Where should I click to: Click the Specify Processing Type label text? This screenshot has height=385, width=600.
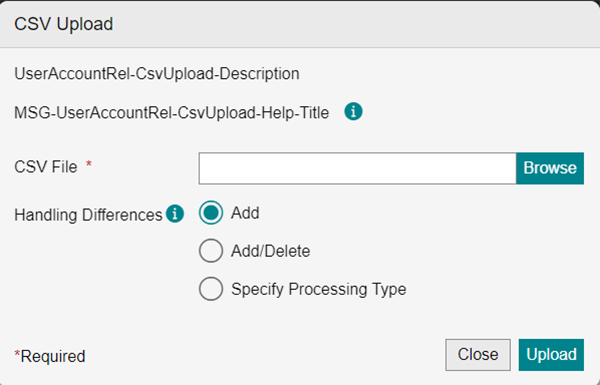pyautogui.click(x=319, y=289)
